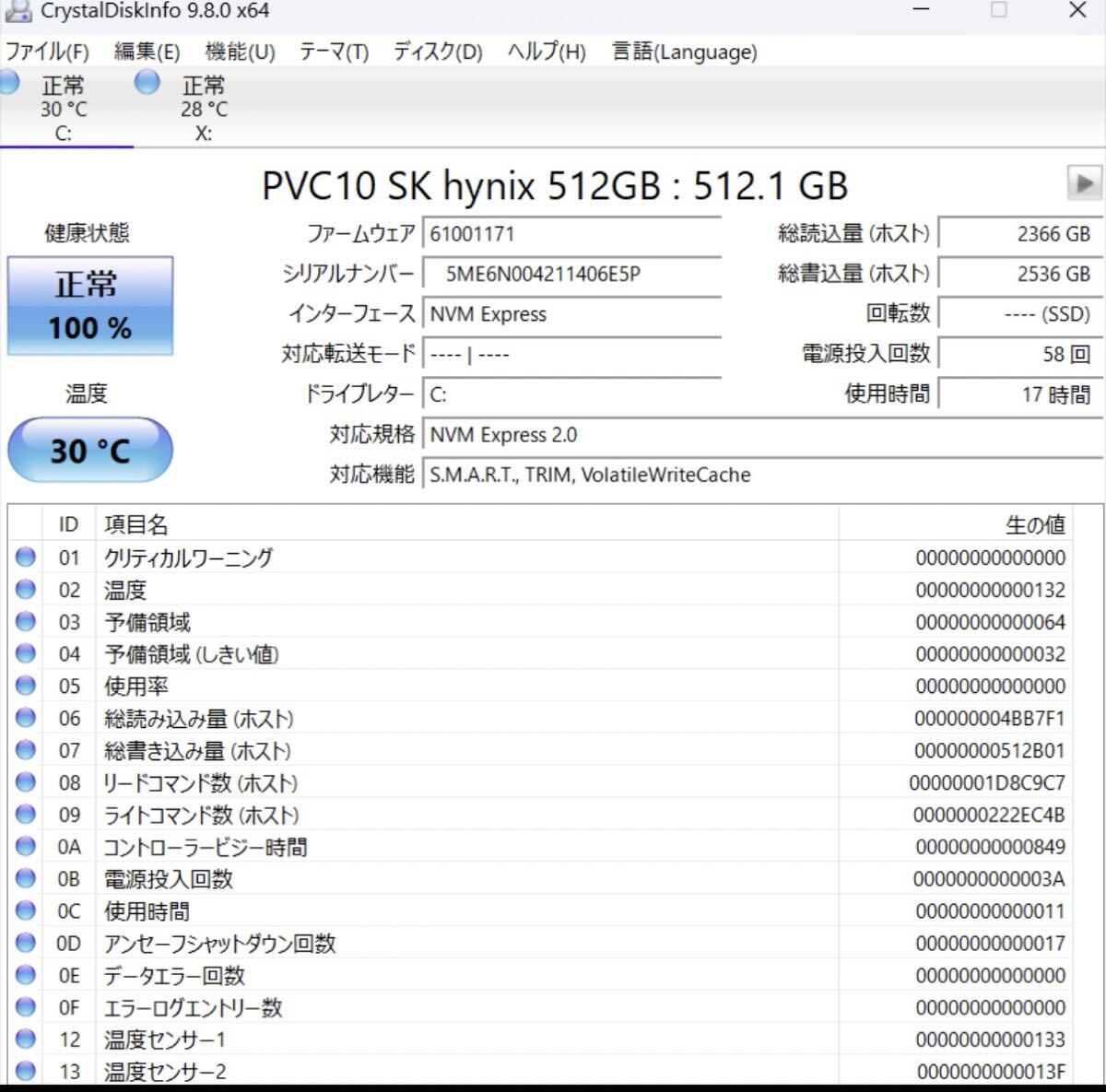Screen dimensions: 1106x1092
Task: Select the C: disk tab
Action: coord(63,109)
